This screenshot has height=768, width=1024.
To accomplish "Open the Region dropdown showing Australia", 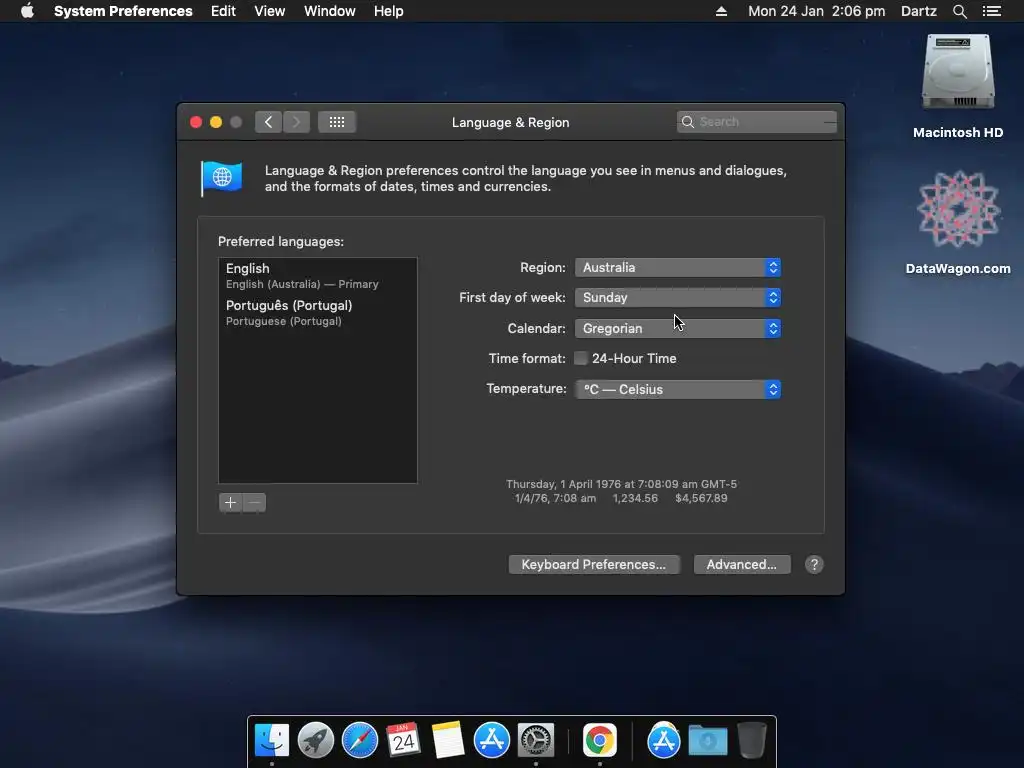I will (x=677, y=267).
